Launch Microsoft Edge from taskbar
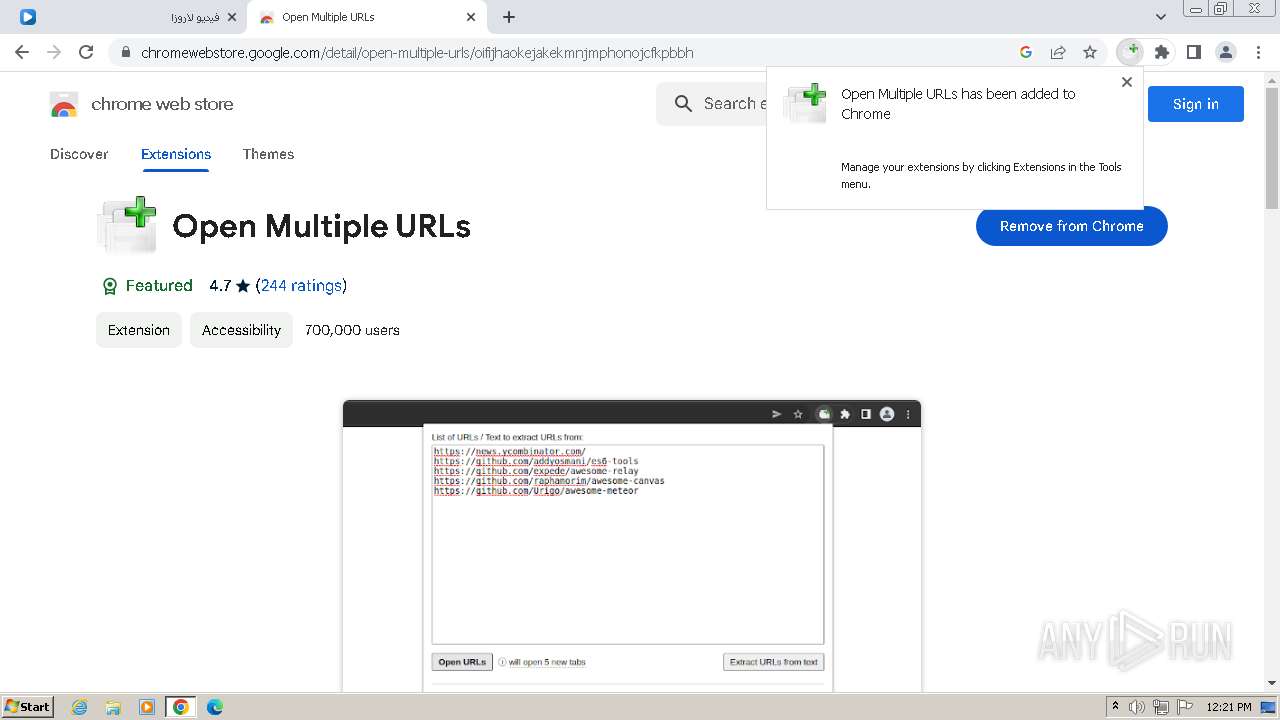This screenshot has height=720, width=1280. point(215,707)
